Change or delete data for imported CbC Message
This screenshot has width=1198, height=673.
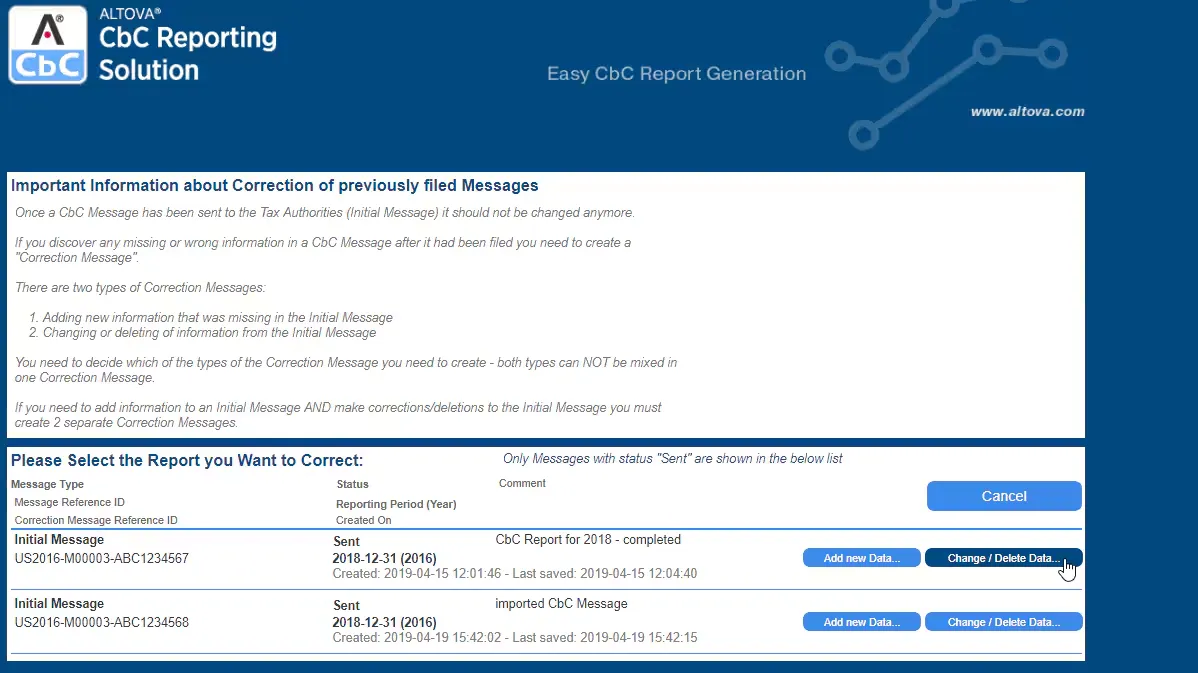tap(1003, 622)
